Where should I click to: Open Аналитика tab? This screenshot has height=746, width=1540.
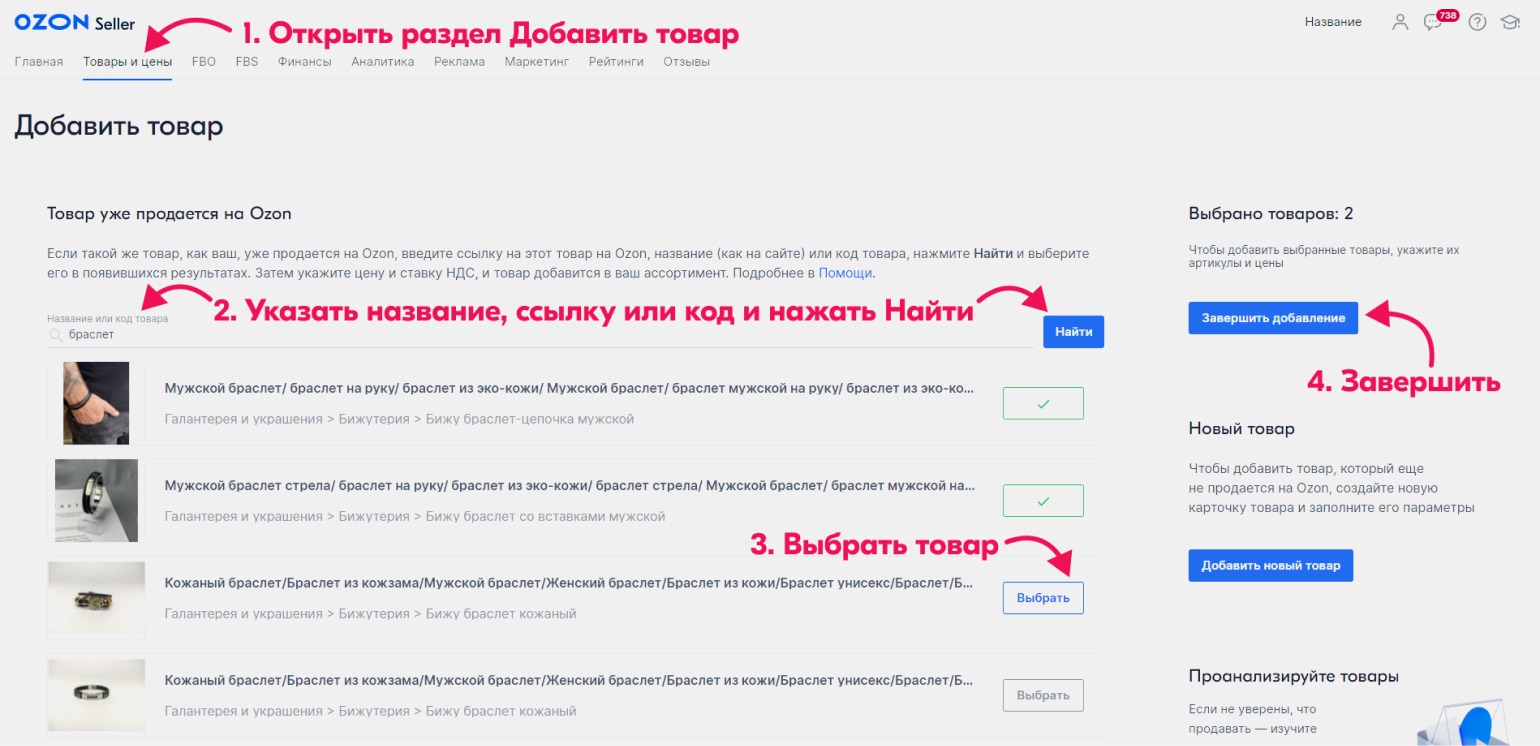(x=382, y=61)
